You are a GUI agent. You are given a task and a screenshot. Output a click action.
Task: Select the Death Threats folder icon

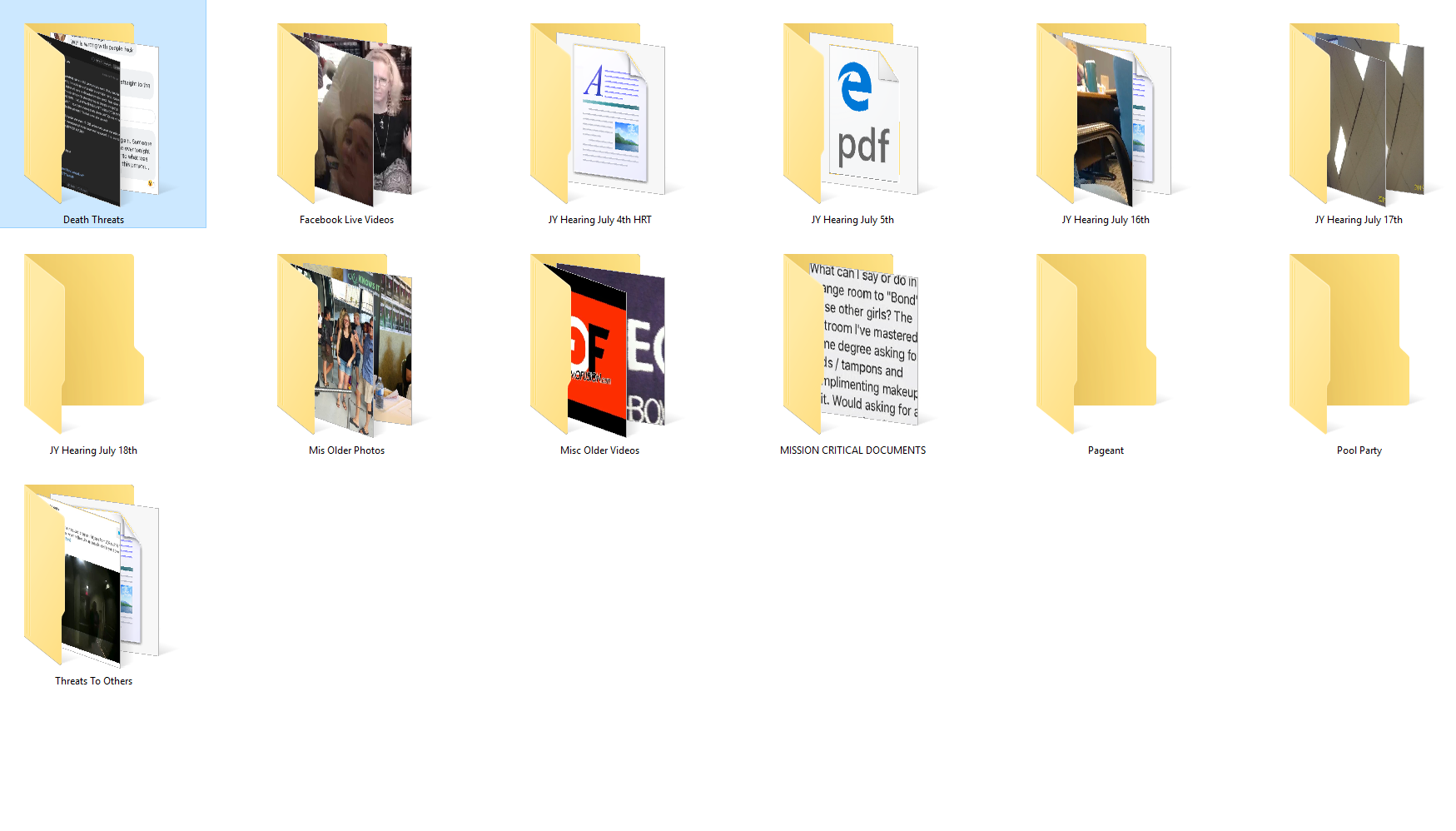tap(92, 114)
